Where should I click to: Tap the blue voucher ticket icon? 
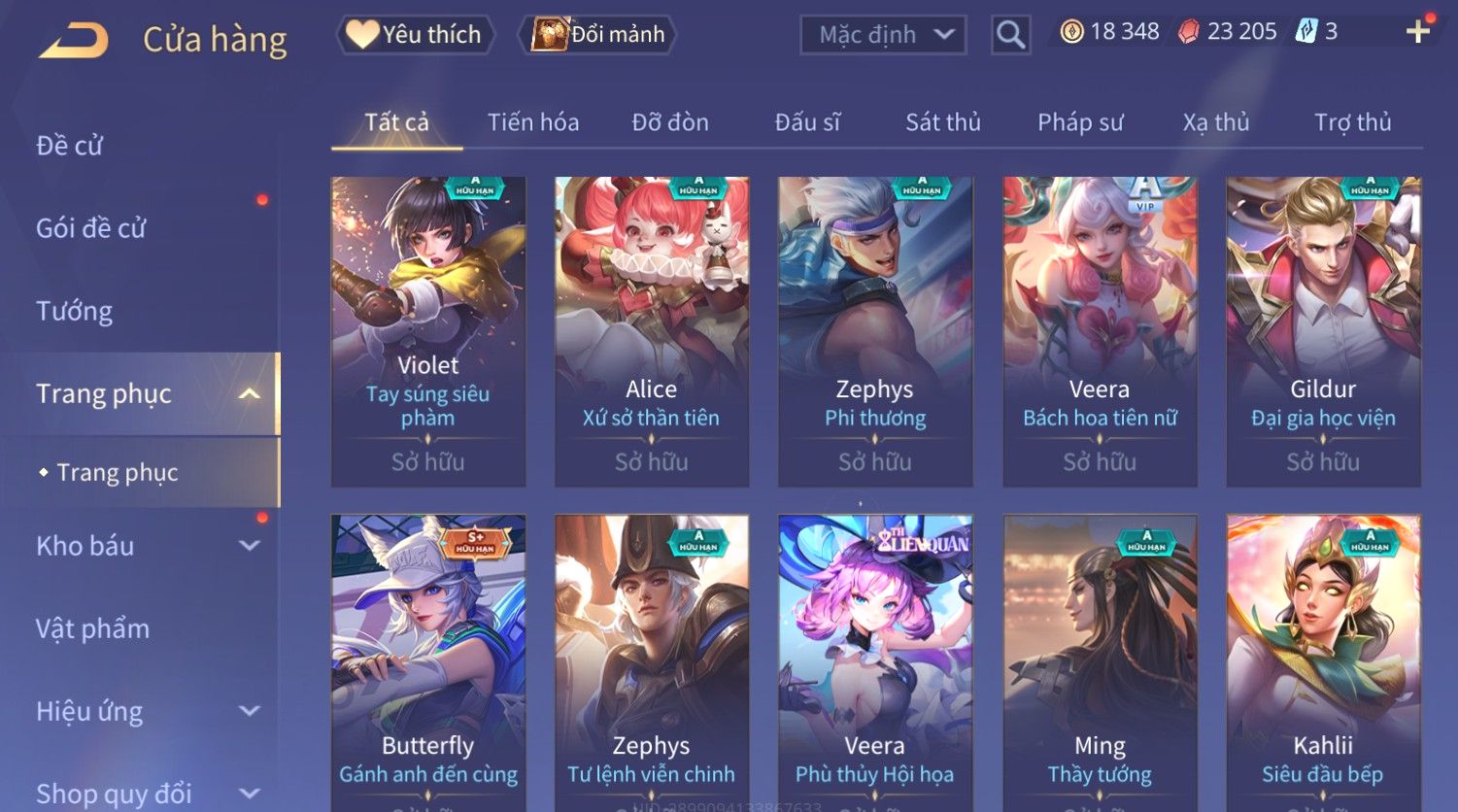click(1306, 32)
